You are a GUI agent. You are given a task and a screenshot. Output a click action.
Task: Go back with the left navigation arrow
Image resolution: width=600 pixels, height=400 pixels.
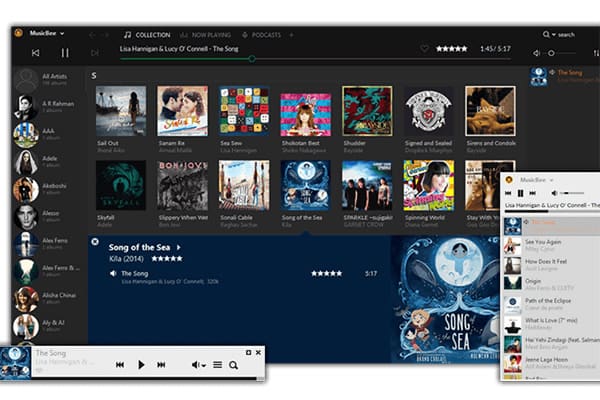(x=92, y=35)
